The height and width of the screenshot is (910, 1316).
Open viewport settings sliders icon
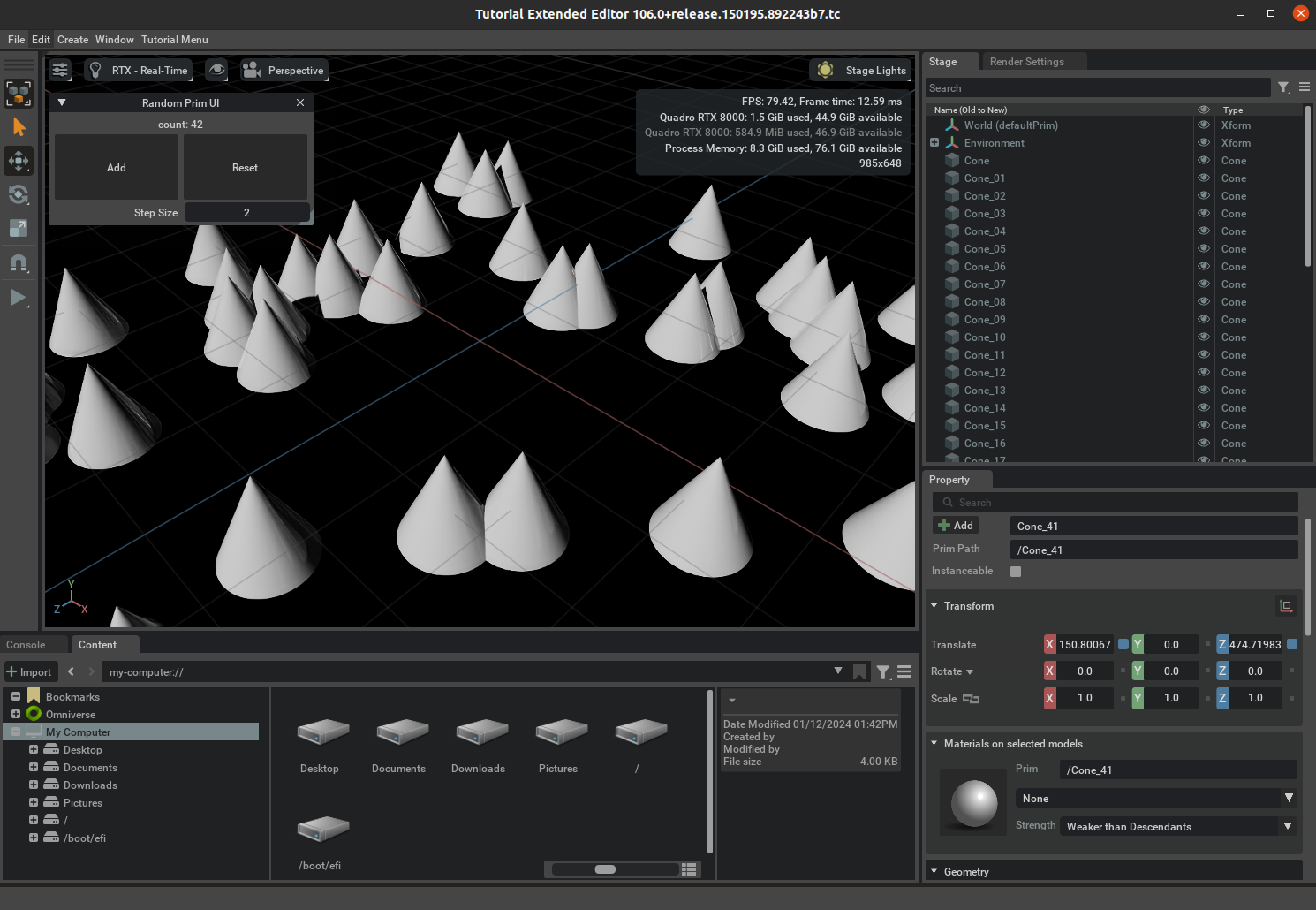coord(60,71)
